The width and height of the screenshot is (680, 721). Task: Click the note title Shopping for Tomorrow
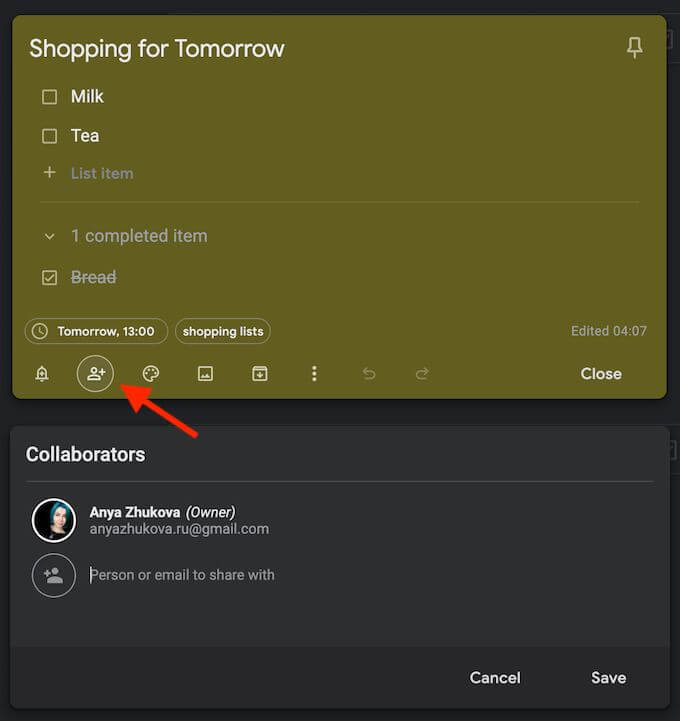(157, 49)
